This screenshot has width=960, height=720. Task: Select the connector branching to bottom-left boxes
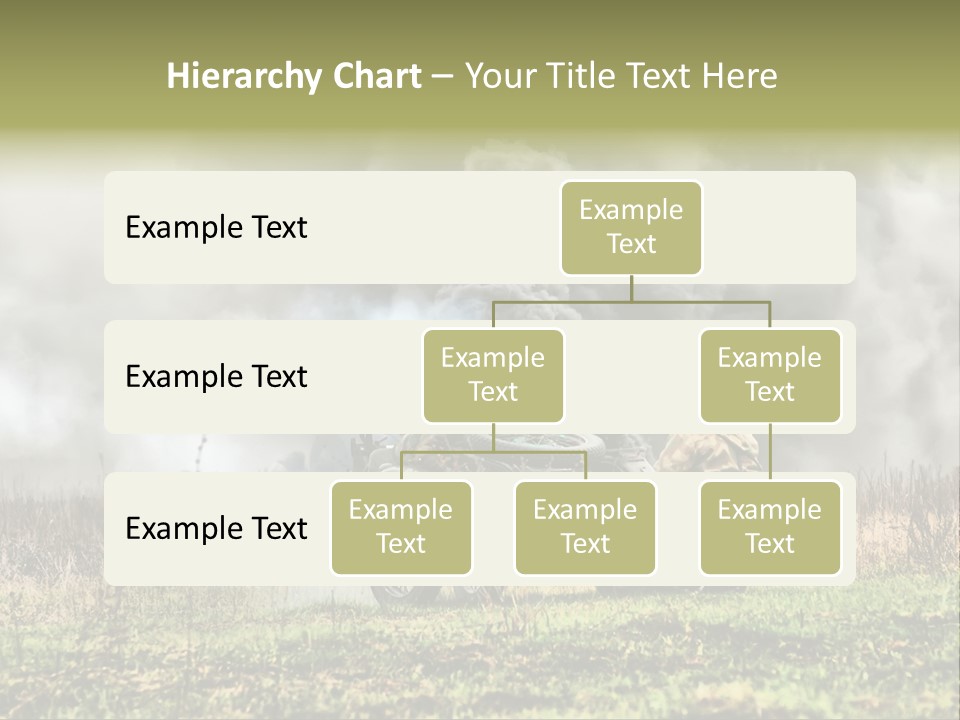493,452
